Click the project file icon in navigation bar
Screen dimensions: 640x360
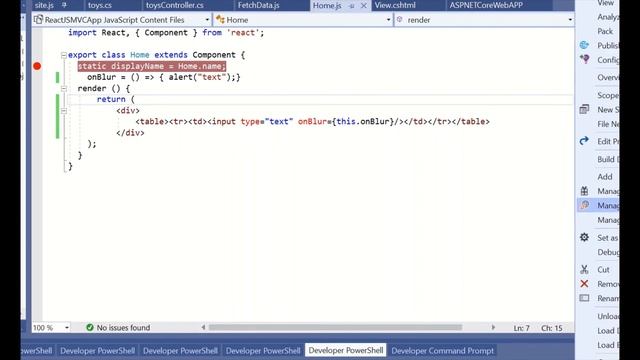[38, 20]
